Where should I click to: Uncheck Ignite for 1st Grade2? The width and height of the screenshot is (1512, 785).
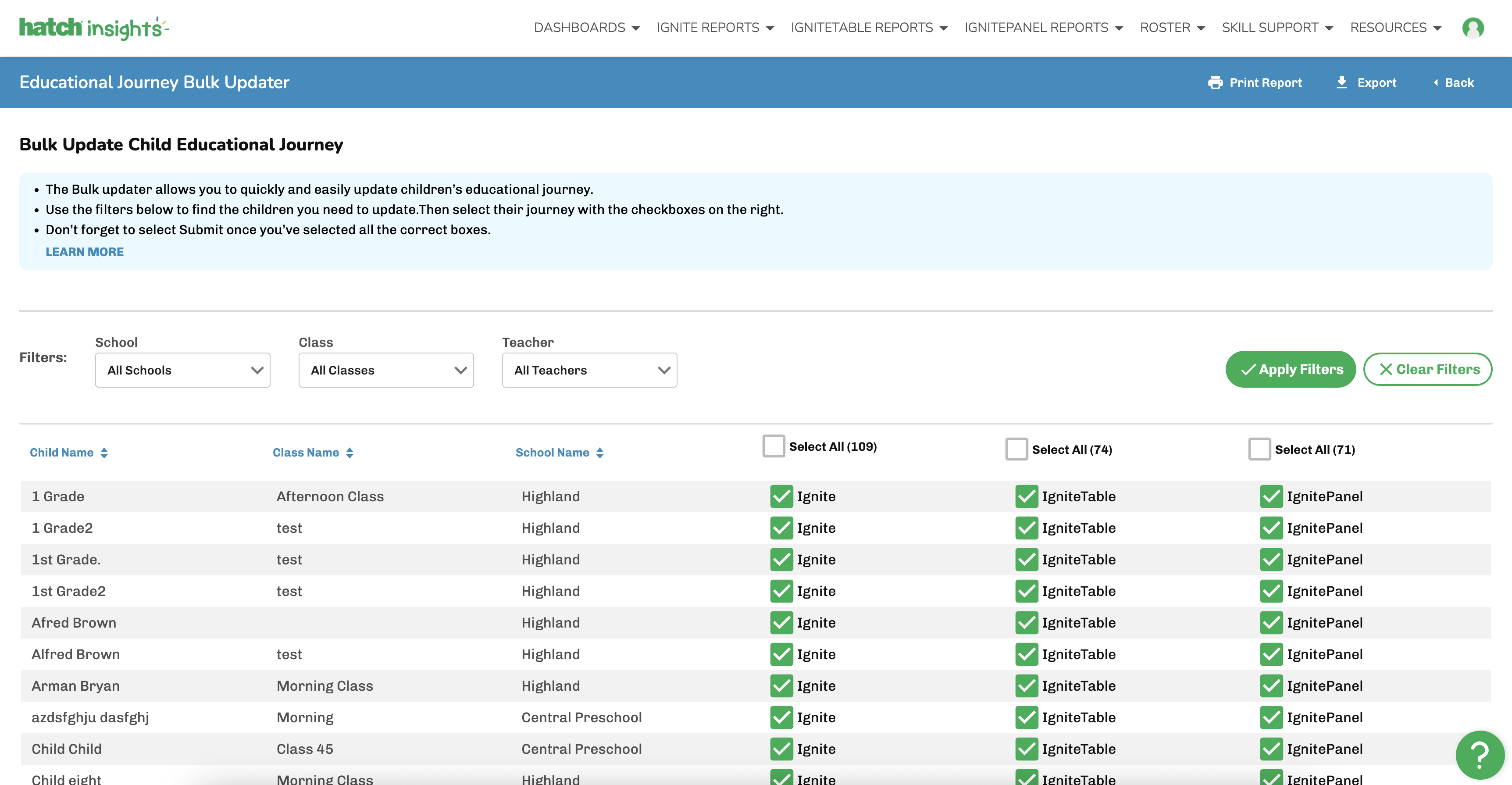click(x=782, y=591)
